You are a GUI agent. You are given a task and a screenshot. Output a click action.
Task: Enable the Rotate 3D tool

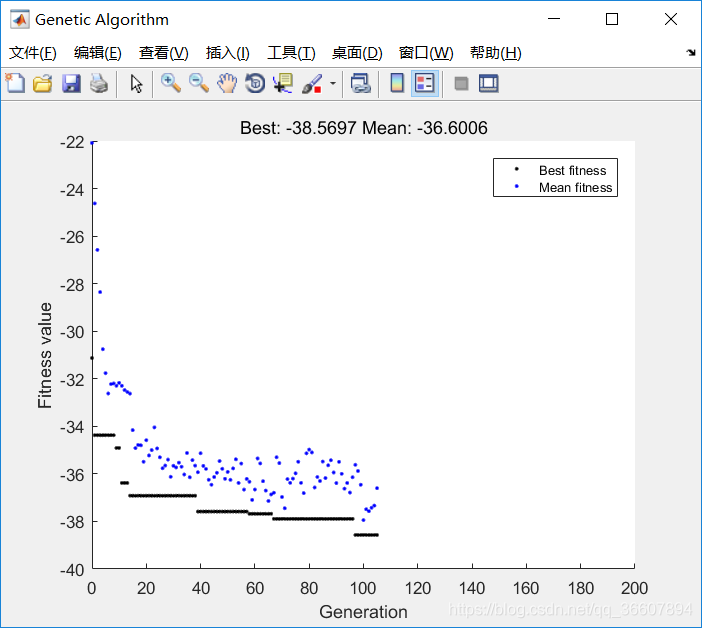pyautogui.click(x=255, y=84)
